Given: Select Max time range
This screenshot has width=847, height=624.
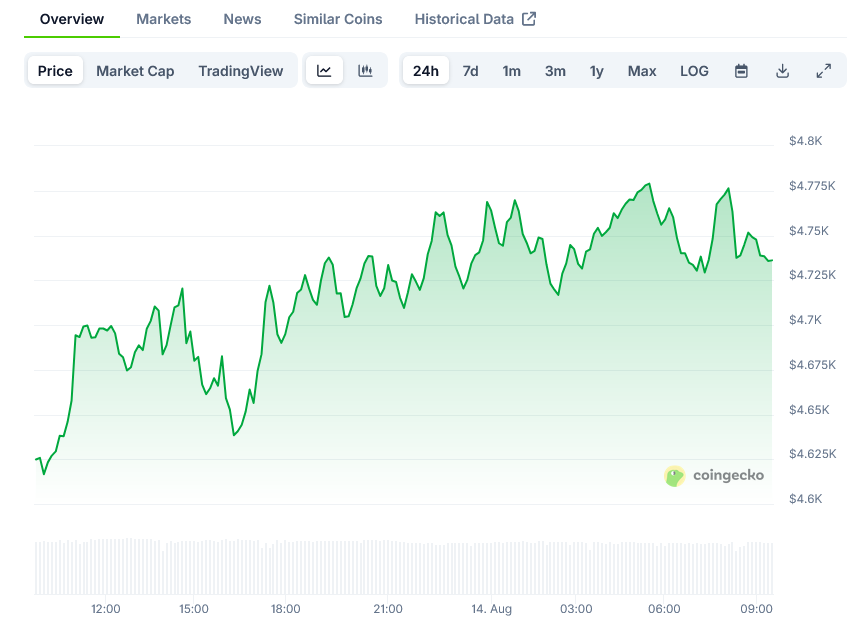Looking at the screenshot, I should pos(642,71).
